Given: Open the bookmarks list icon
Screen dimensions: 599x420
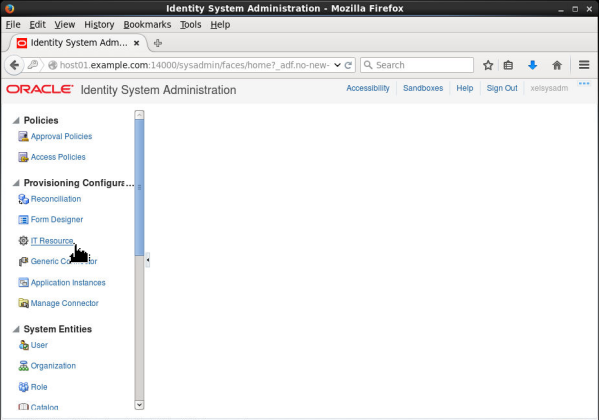Looking at the screenshot, I should pyautogui.click(x=508, y=65).
